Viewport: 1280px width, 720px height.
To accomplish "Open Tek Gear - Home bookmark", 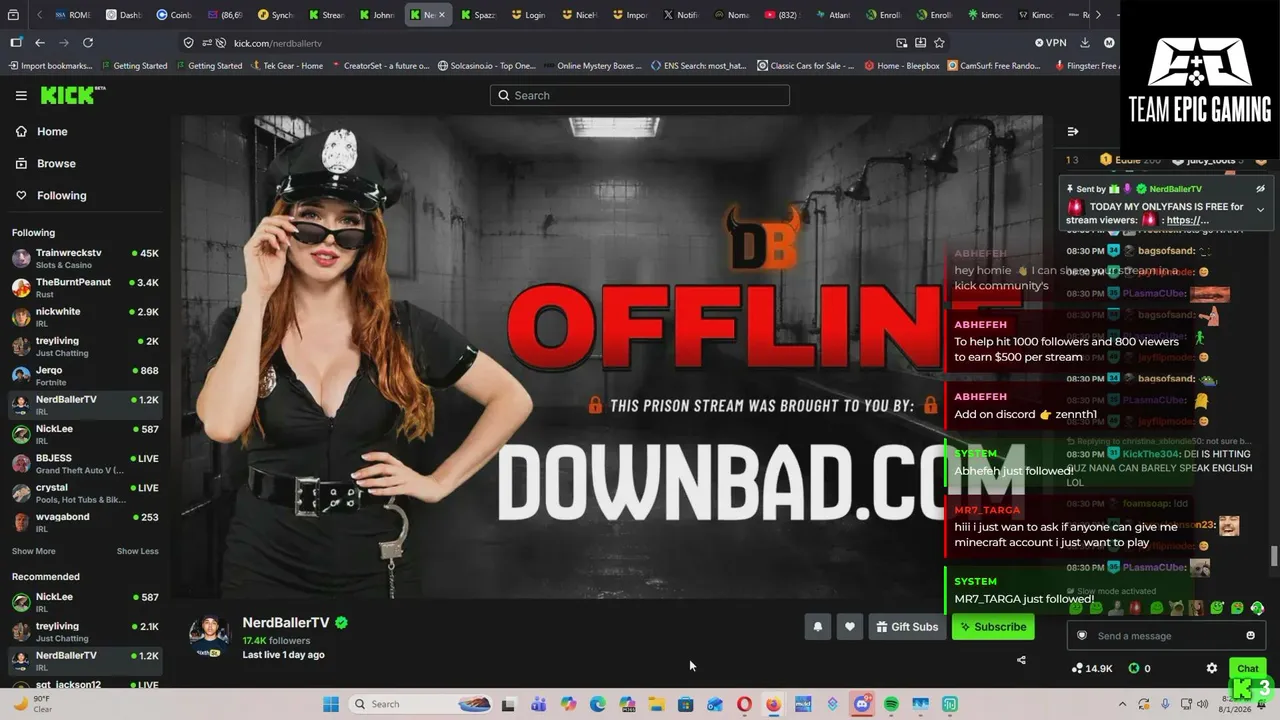I will (x=286, y=66).
